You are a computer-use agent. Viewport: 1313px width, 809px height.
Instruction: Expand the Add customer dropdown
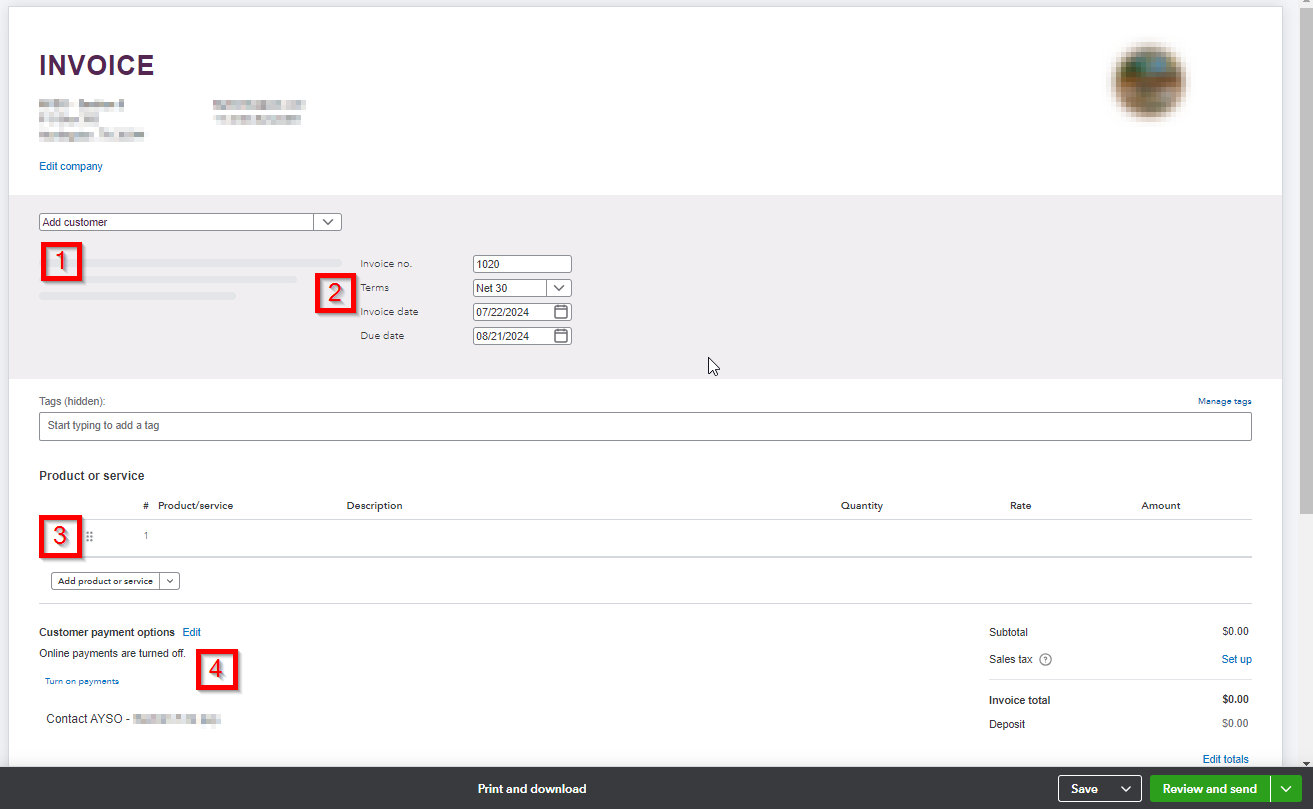pos(327,222)
